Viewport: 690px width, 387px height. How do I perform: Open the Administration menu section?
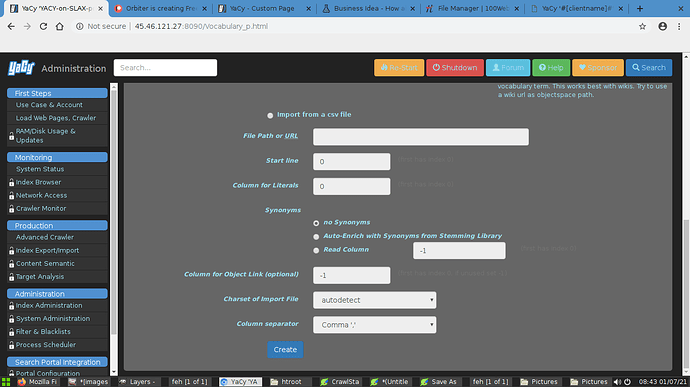57,294
